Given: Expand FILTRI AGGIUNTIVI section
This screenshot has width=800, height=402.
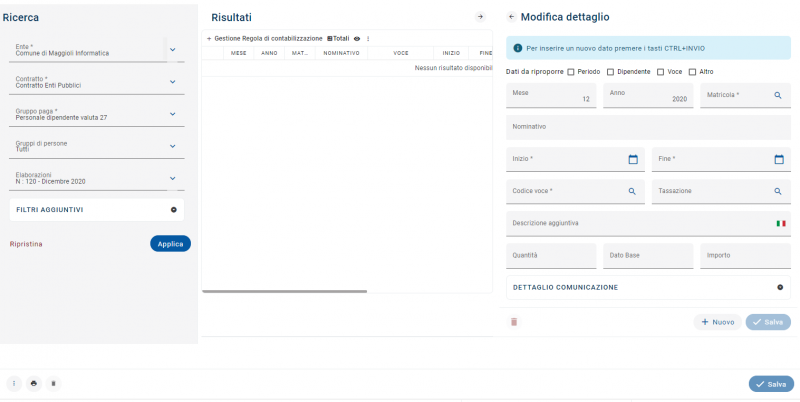Looking at the screenshot, I should [x=96, y=210].
